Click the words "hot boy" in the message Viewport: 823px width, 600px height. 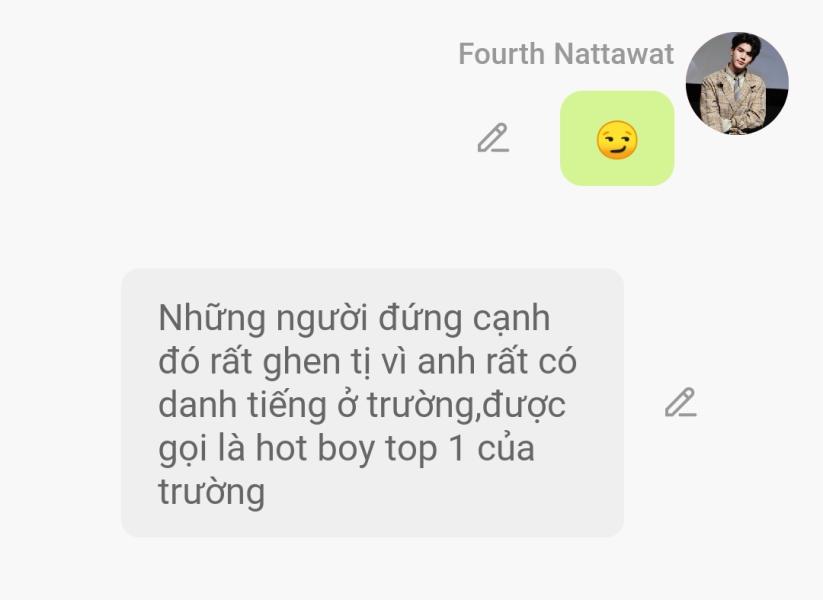(x=314, y=449)
